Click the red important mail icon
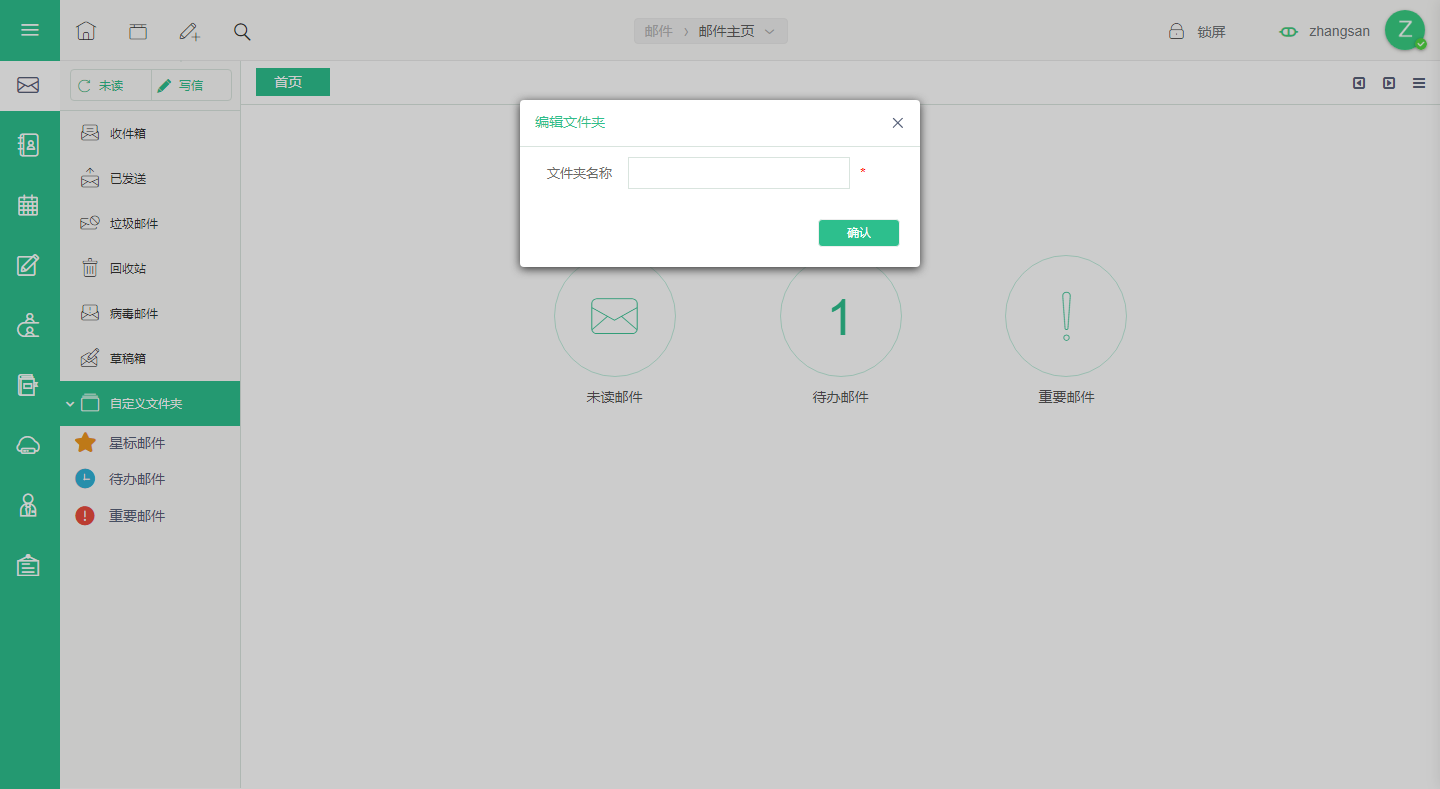Image resolution: width=1440 pixels, height=789 pixels. click(86, 516)
